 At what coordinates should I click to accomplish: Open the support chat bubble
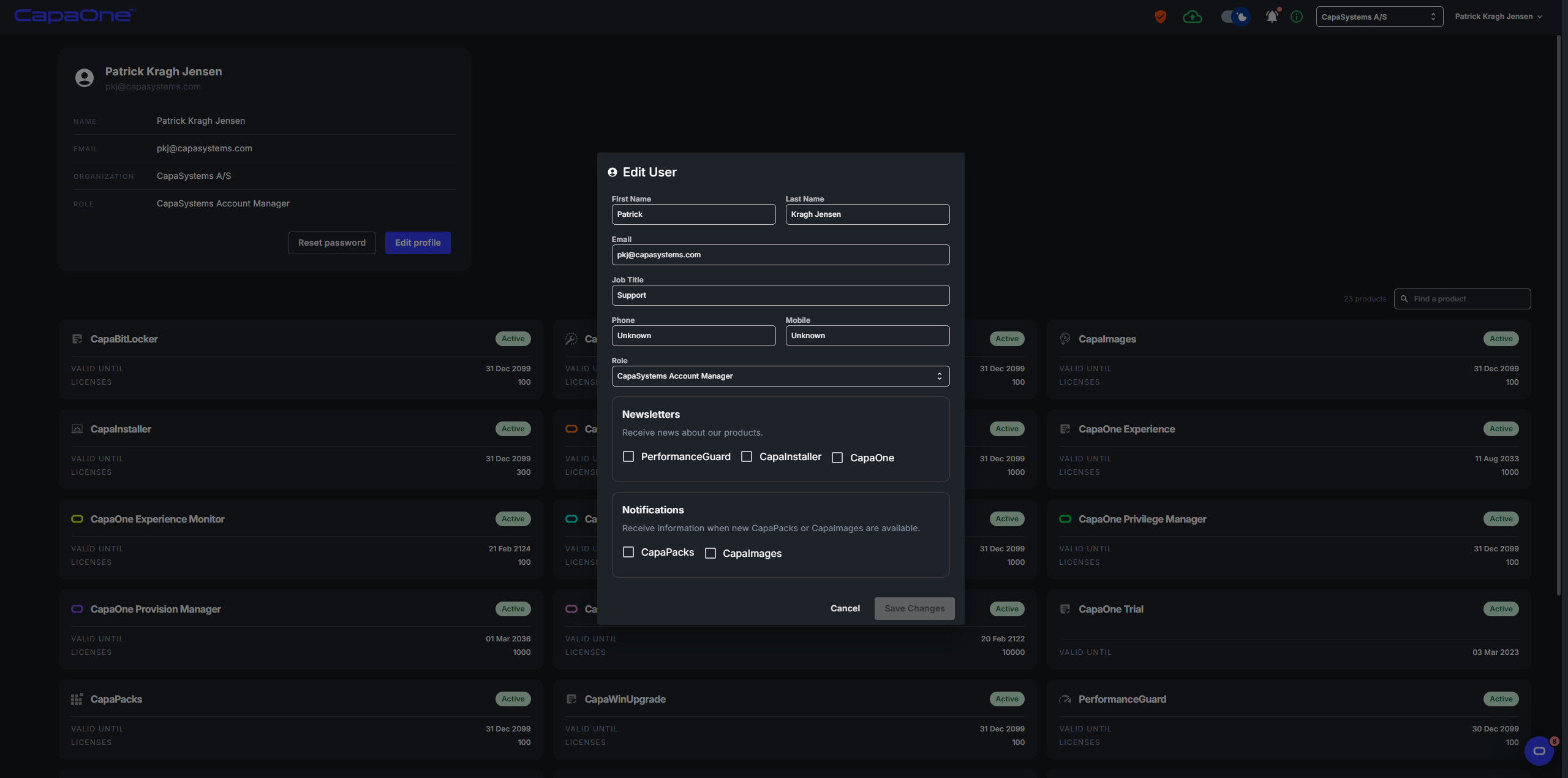coord(1539,750)
